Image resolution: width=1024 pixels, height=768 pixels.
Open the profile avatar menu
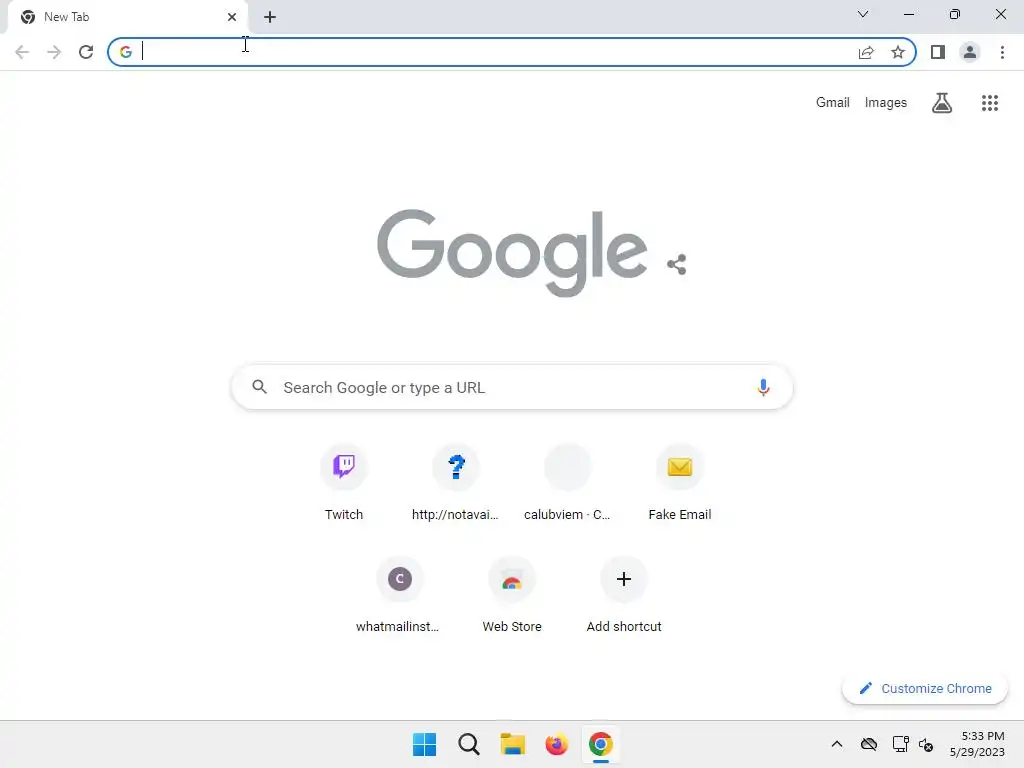(970, 52)
